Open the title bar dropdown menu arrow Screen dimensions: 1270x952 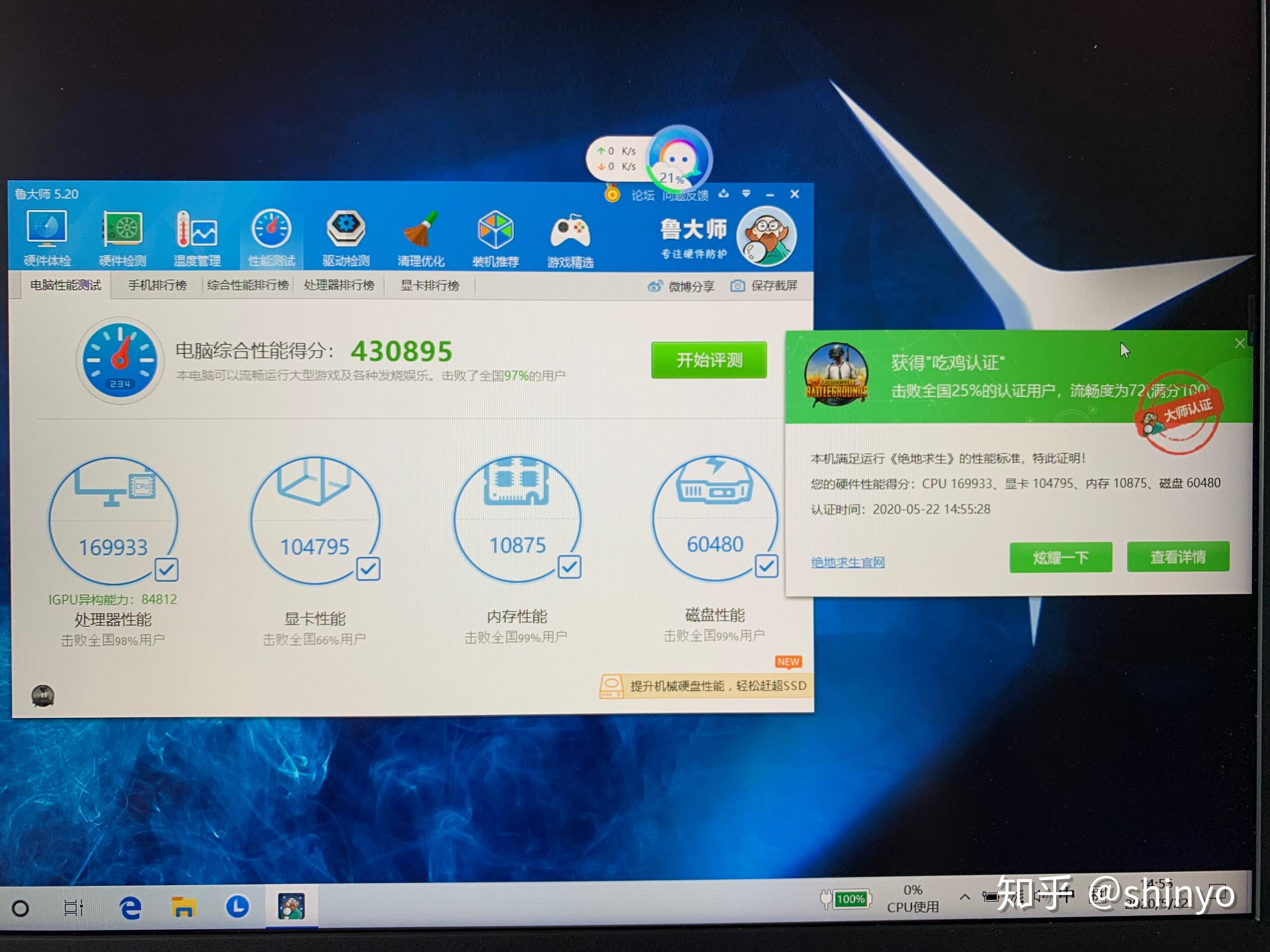click(746, 193)
